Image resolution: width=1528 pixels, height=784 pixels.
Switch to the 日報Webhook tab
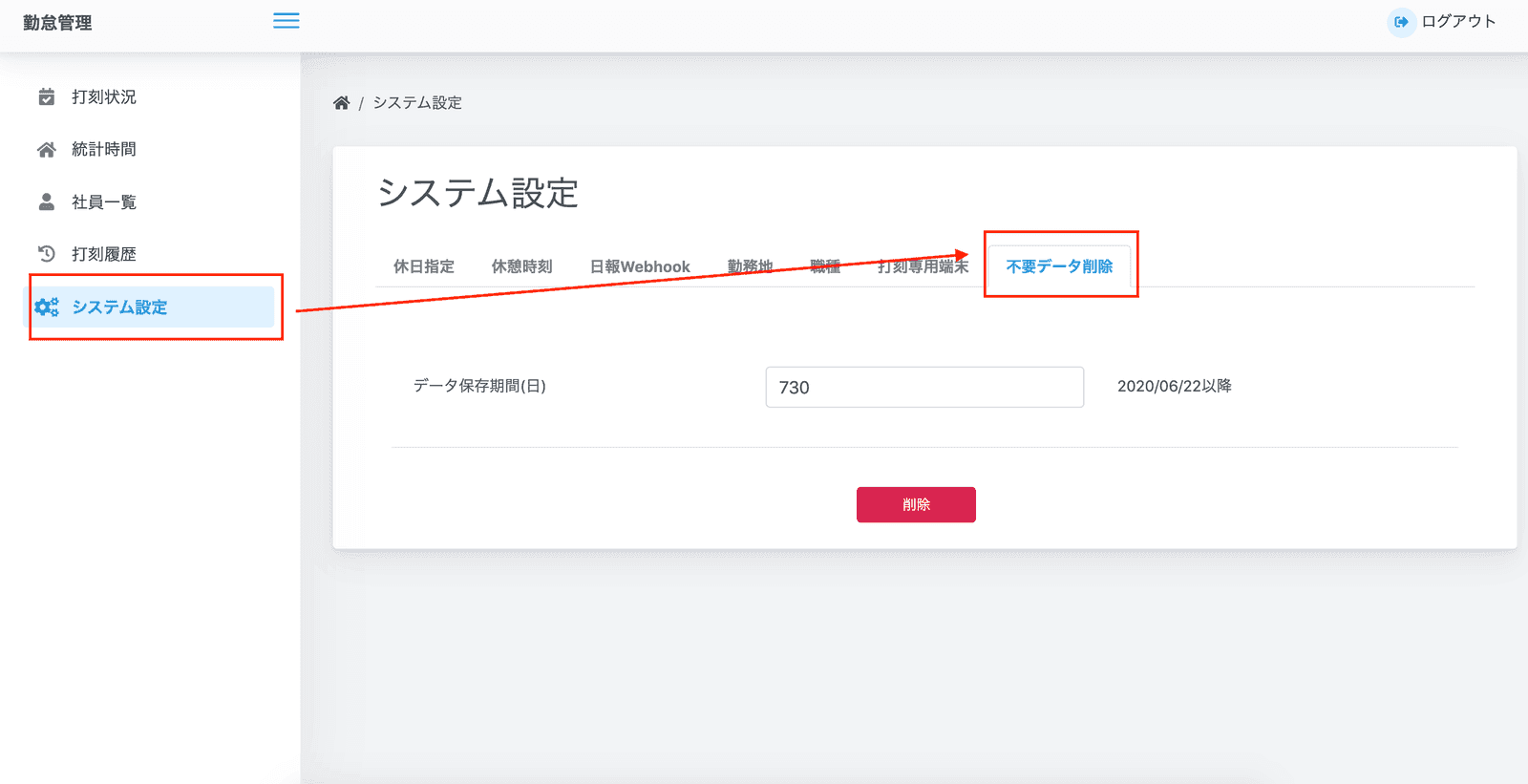[640, 266]
